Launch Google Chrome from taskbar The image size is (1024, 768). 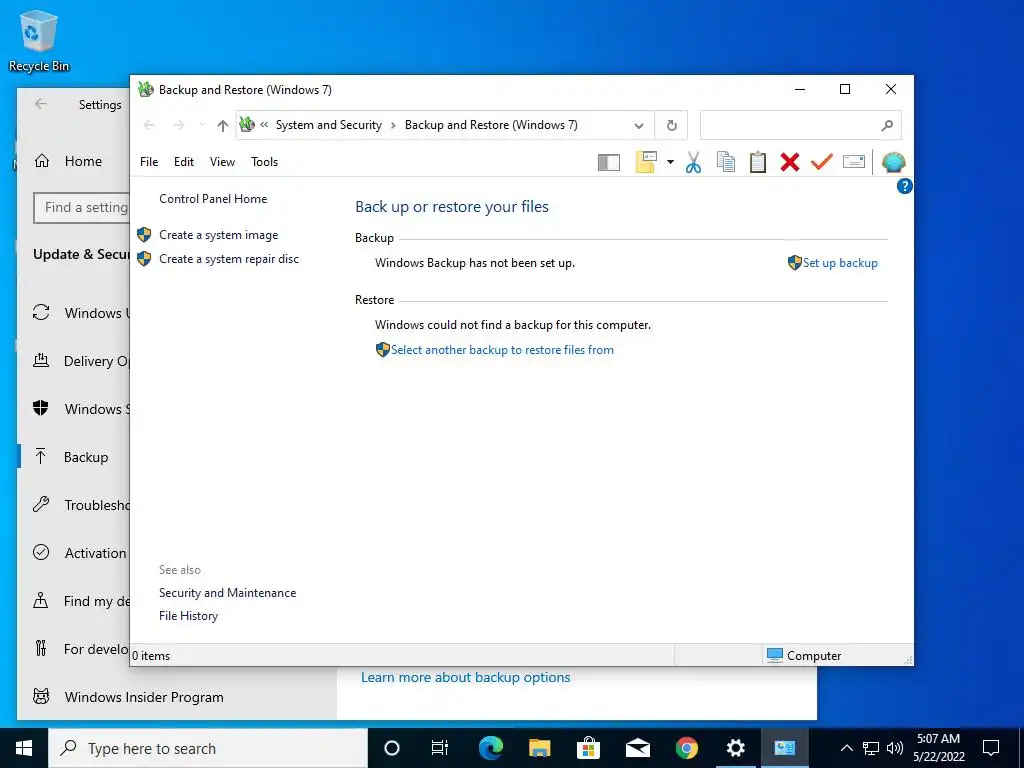click(x=686, y=748)
